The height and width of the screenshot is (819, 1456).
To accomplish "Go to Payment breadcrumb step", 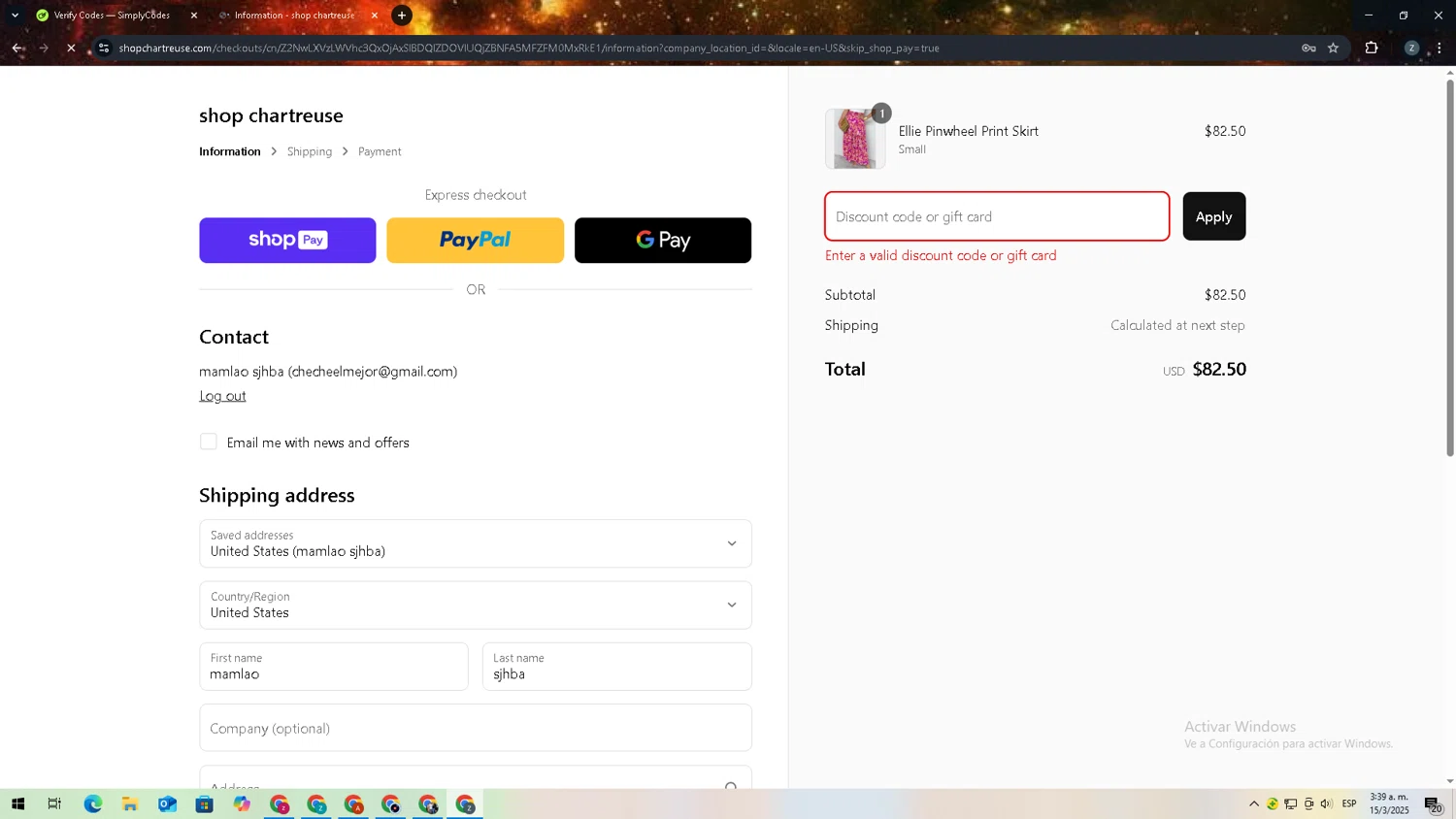I will (380, 151).
